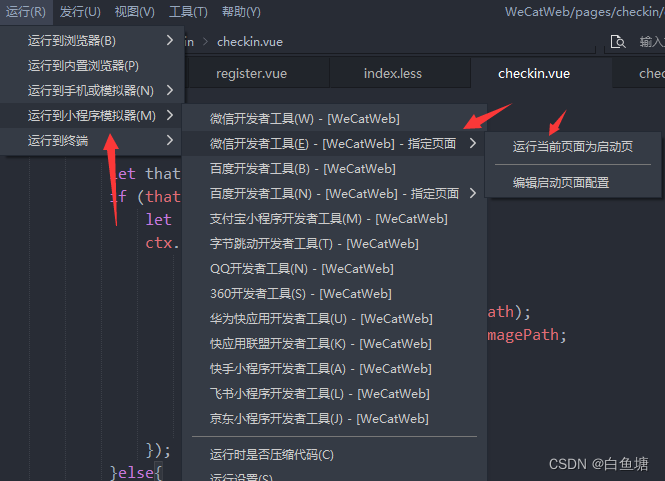Viewport: 665px width, 481px height.
Task: Expand arrow beside 微信开发者工具(E) 指定页面
Action: coord(473,143)
